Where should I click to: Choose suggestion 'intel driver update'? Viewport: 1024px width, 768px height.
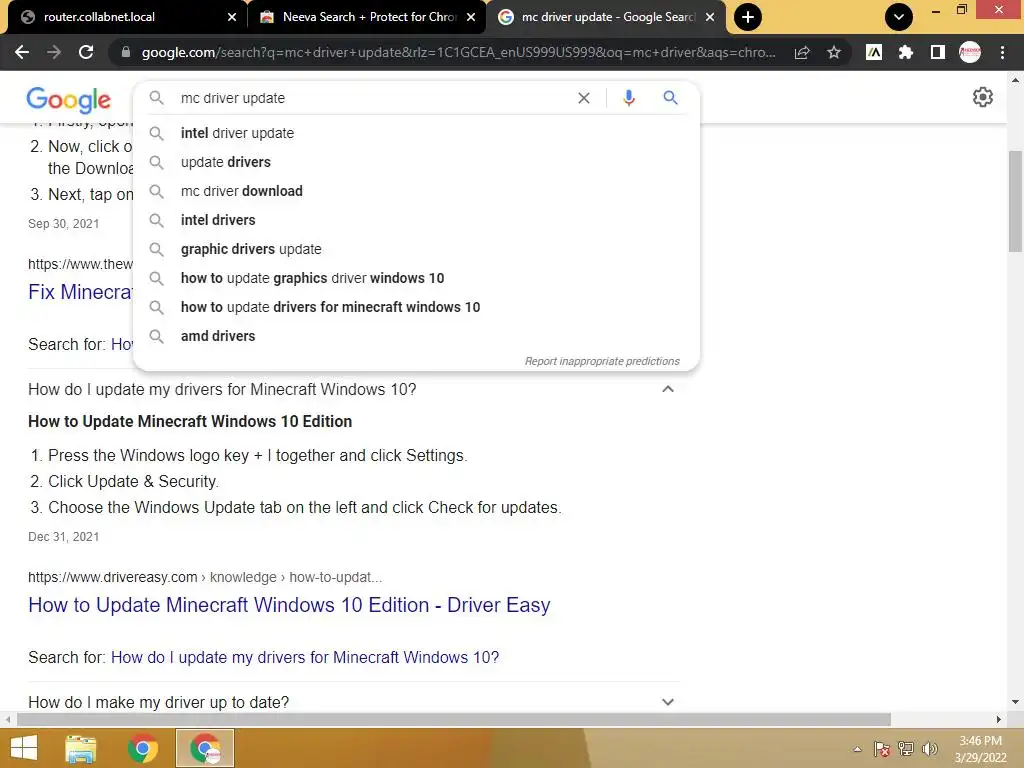416,133
